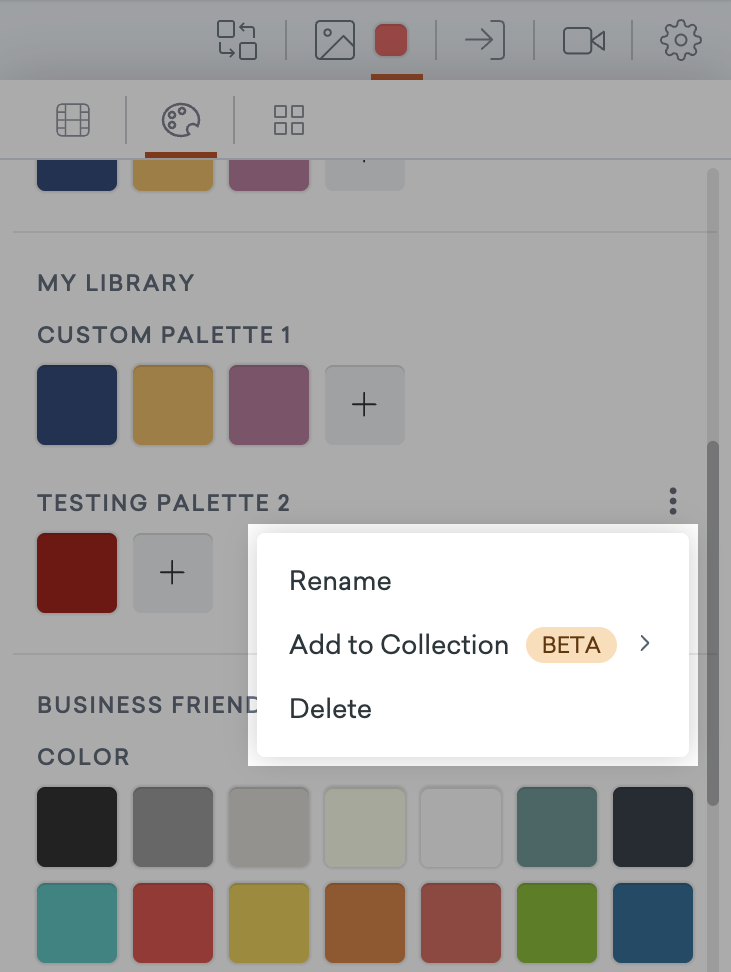Click the vertical scrollbar of the palette panel
This screenshot has width=731, height=972.
pyautogui.click(x=713, y=623)
